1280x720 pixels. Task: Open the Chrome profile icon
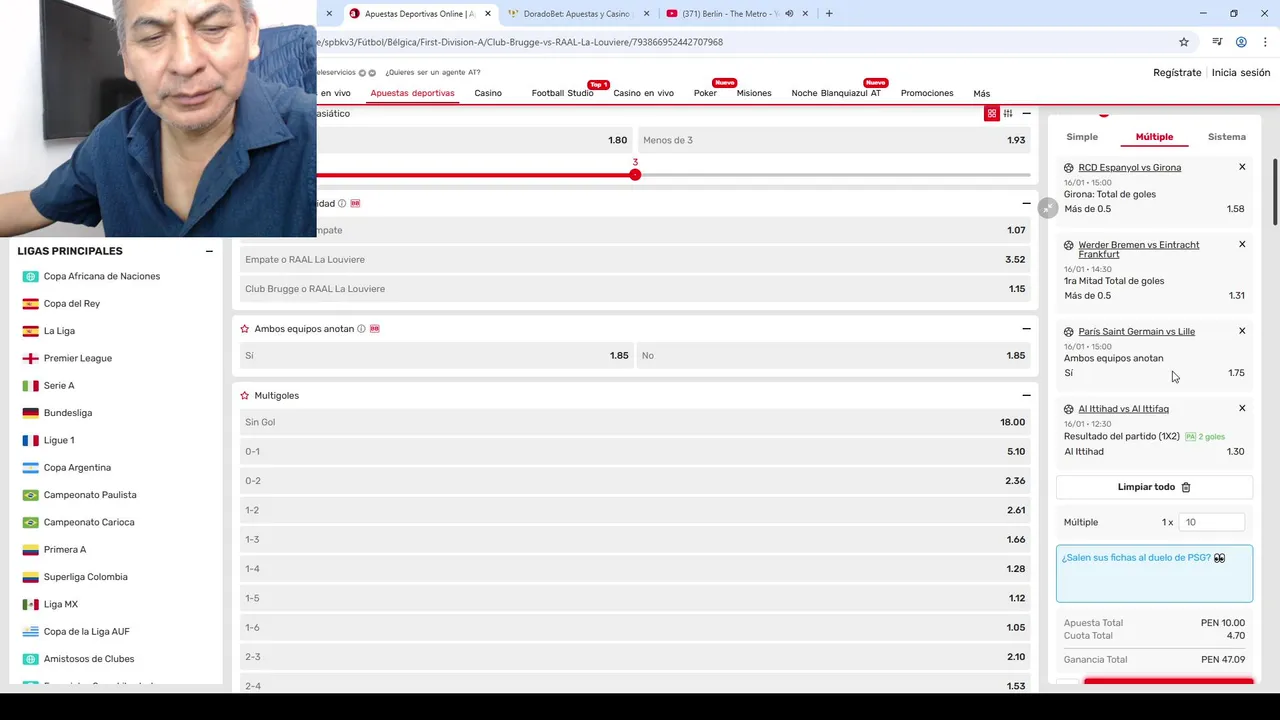click(x=1241, y=42)
